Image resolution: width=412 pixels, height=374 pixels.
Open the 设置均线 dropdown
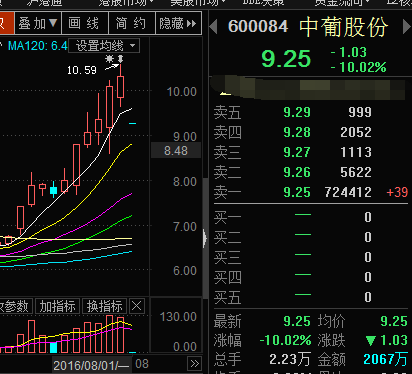click(x=104, y=46)
